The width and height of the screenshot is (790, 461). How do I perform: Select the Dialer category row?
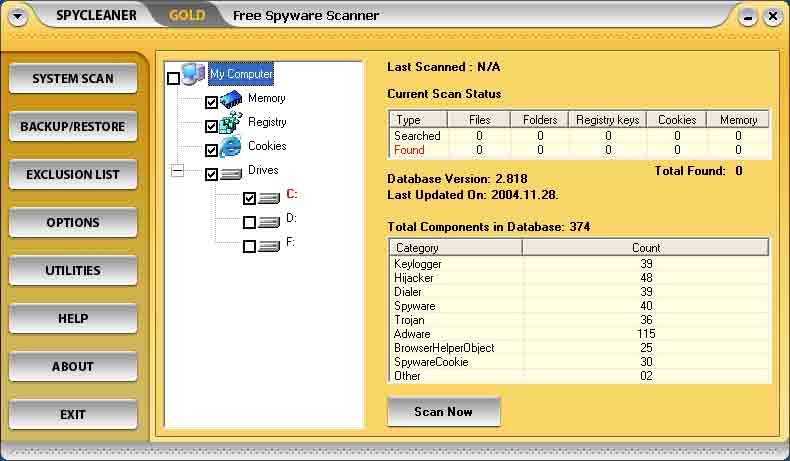579,292
